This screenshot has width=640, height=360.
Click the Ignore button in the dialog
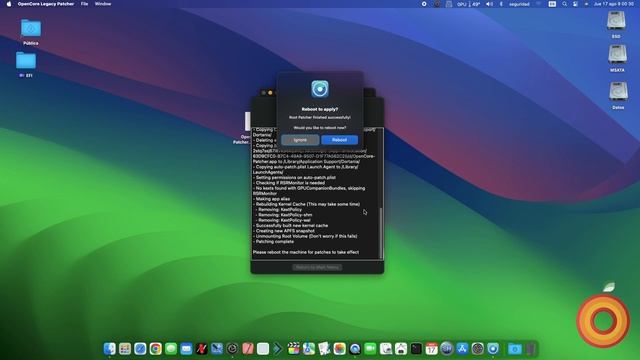pyautogui.click(x=300, y=140)
